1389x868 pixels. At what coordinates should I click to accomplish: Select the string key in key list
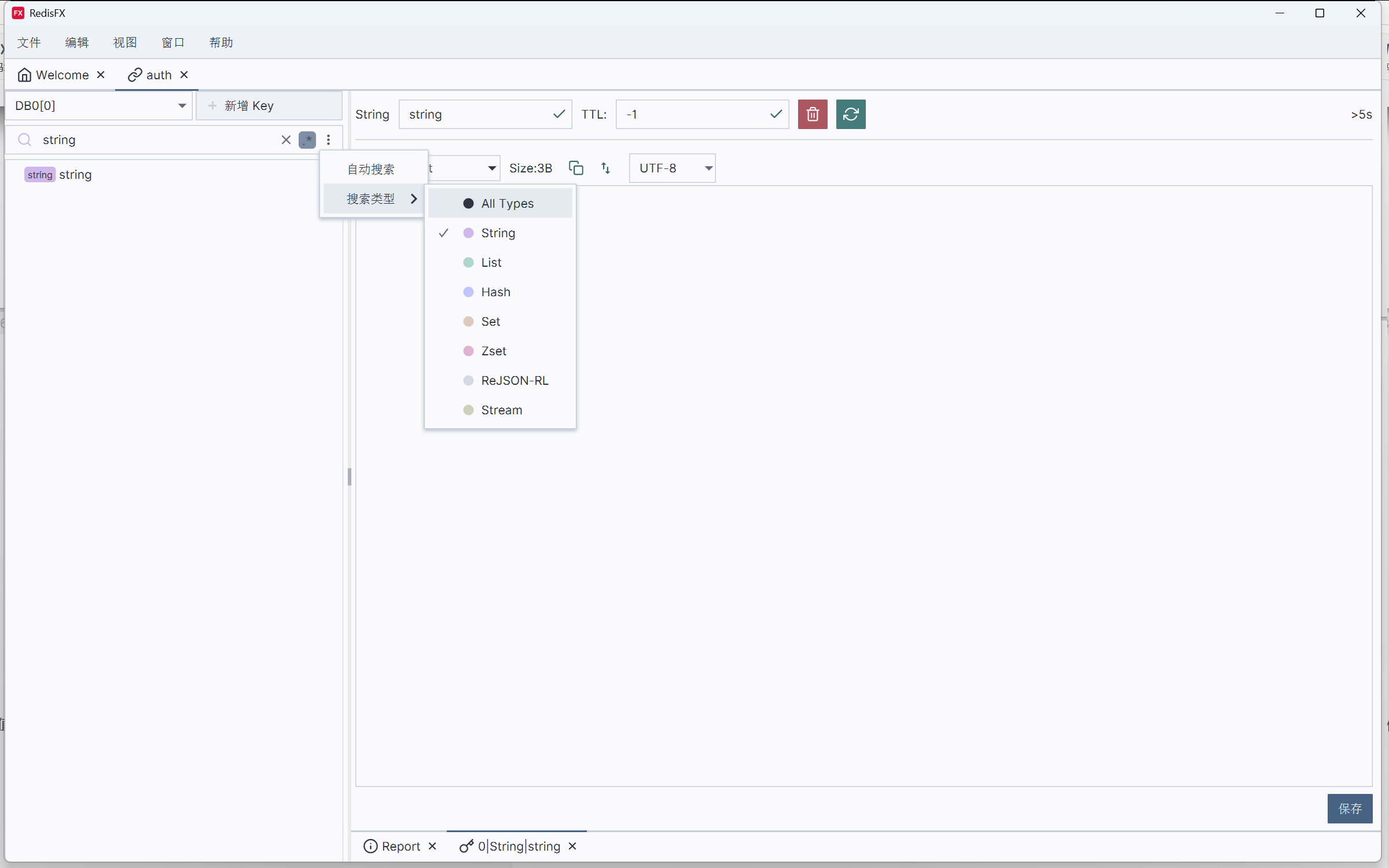[x=75, y=174]
